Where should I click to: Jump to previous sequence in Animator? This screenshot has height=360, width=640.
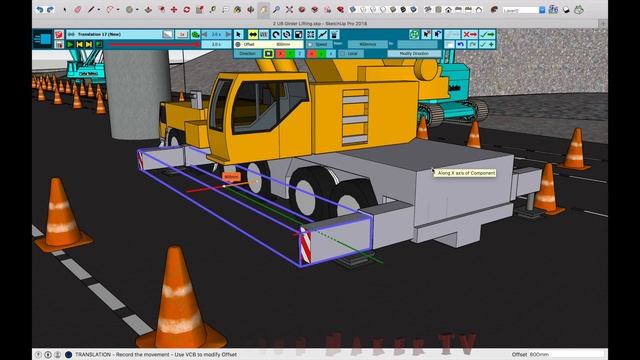click(x=80, y=44)
